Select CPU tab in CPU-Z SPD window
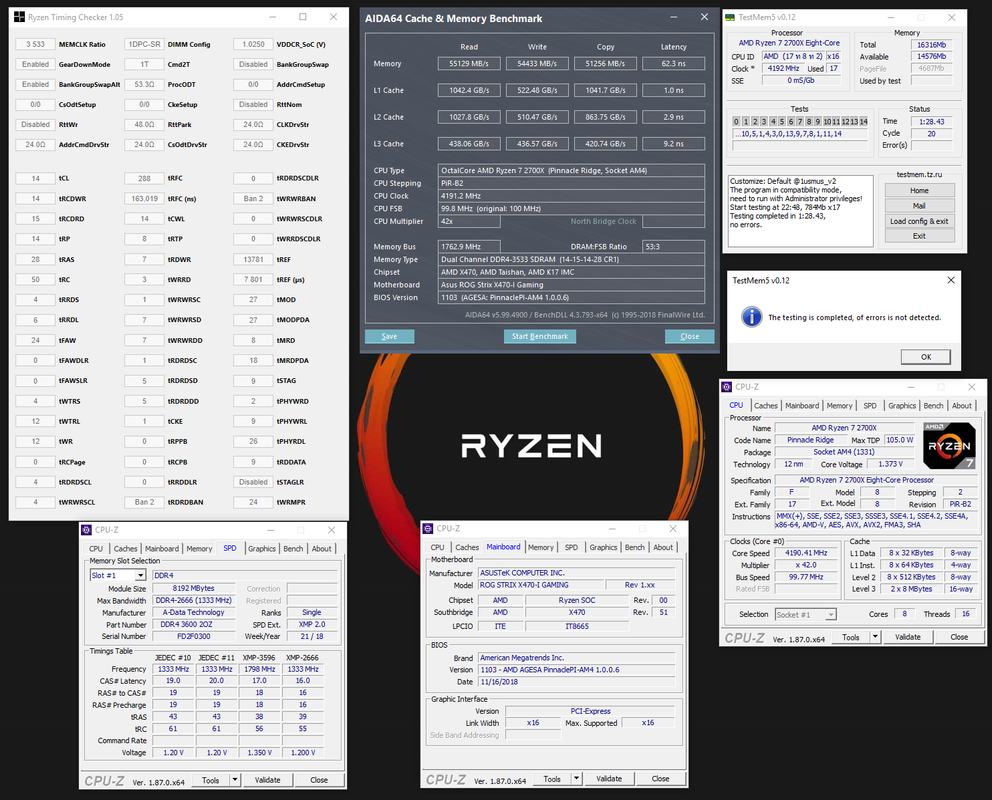This screenshot has height=800, width=992. click(96, 549)
